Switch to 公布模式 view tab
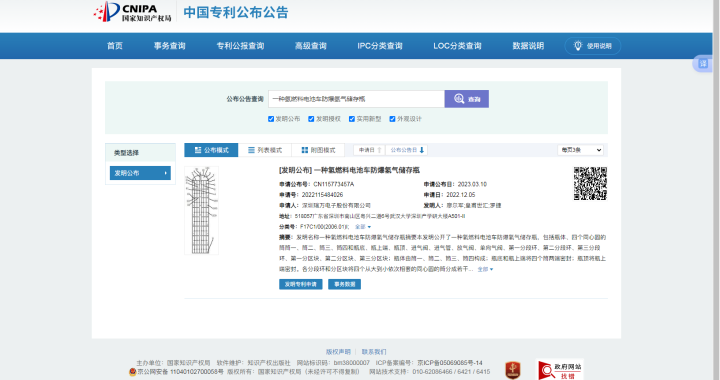720x380 pixels. pyautogui.click(x=211, y=150)
